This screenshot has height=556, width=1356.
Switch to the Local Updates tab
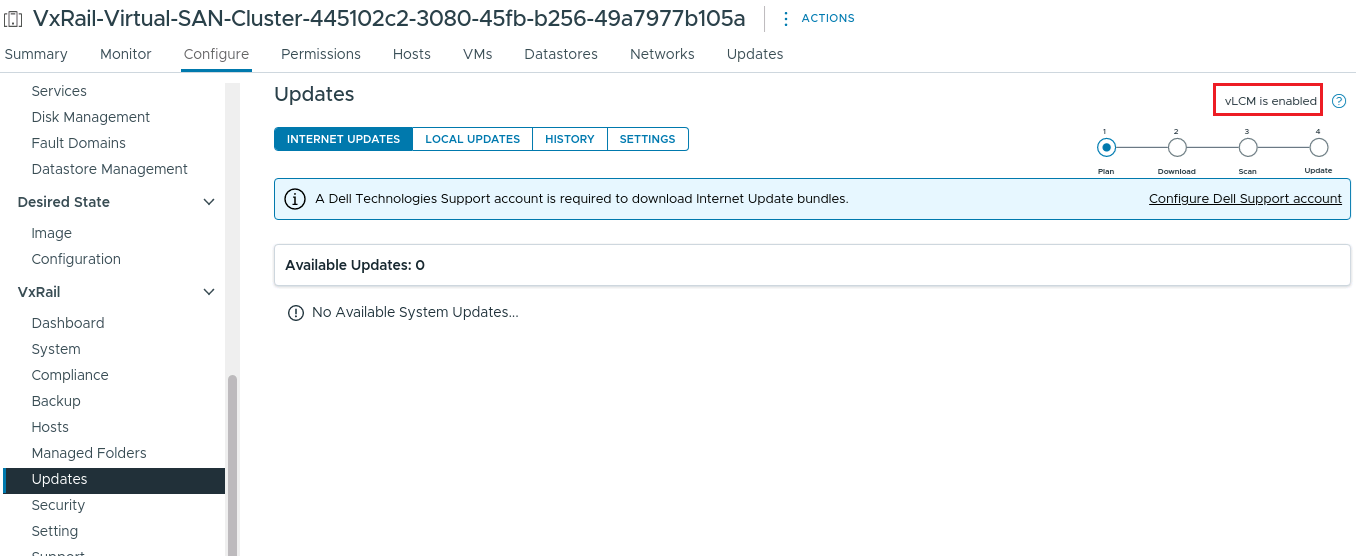tap(472, 139)
